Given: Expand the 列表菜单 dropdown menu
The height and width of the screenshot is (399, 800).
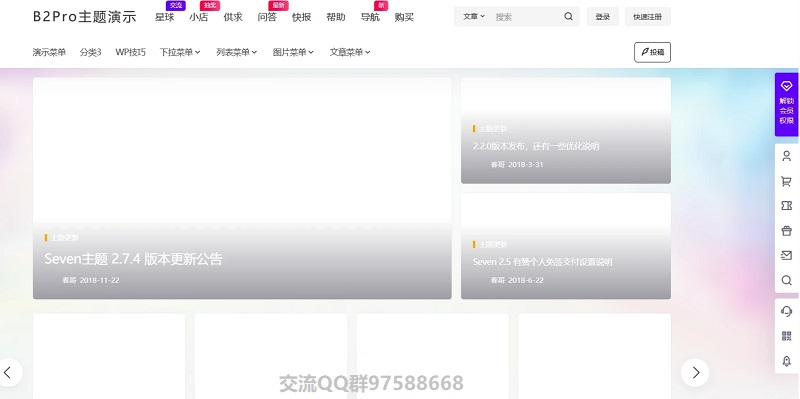Looking at the screenshot, I should point(236,52).
